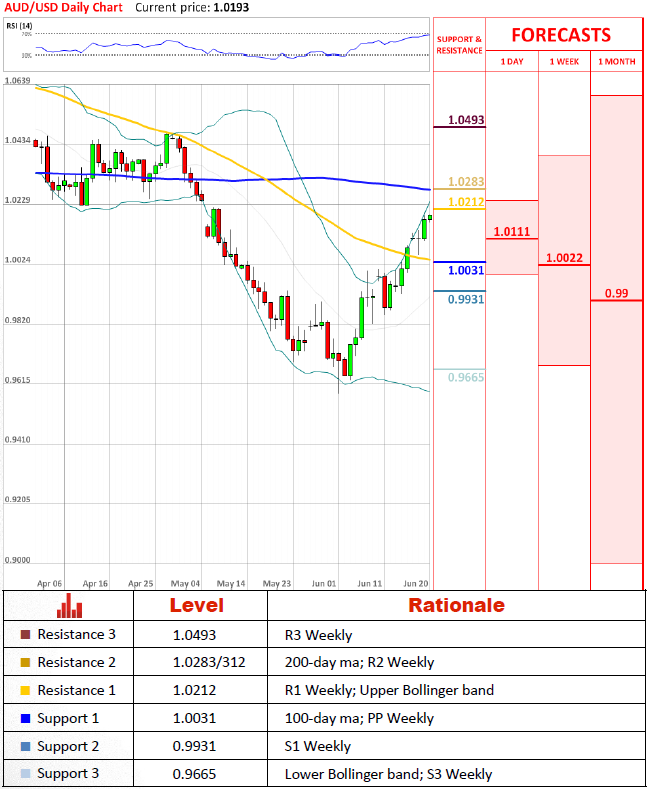647x789 pixels.
Task: Click the SUPPORT & RESISTANCE header
Action: tap(459, 45)
